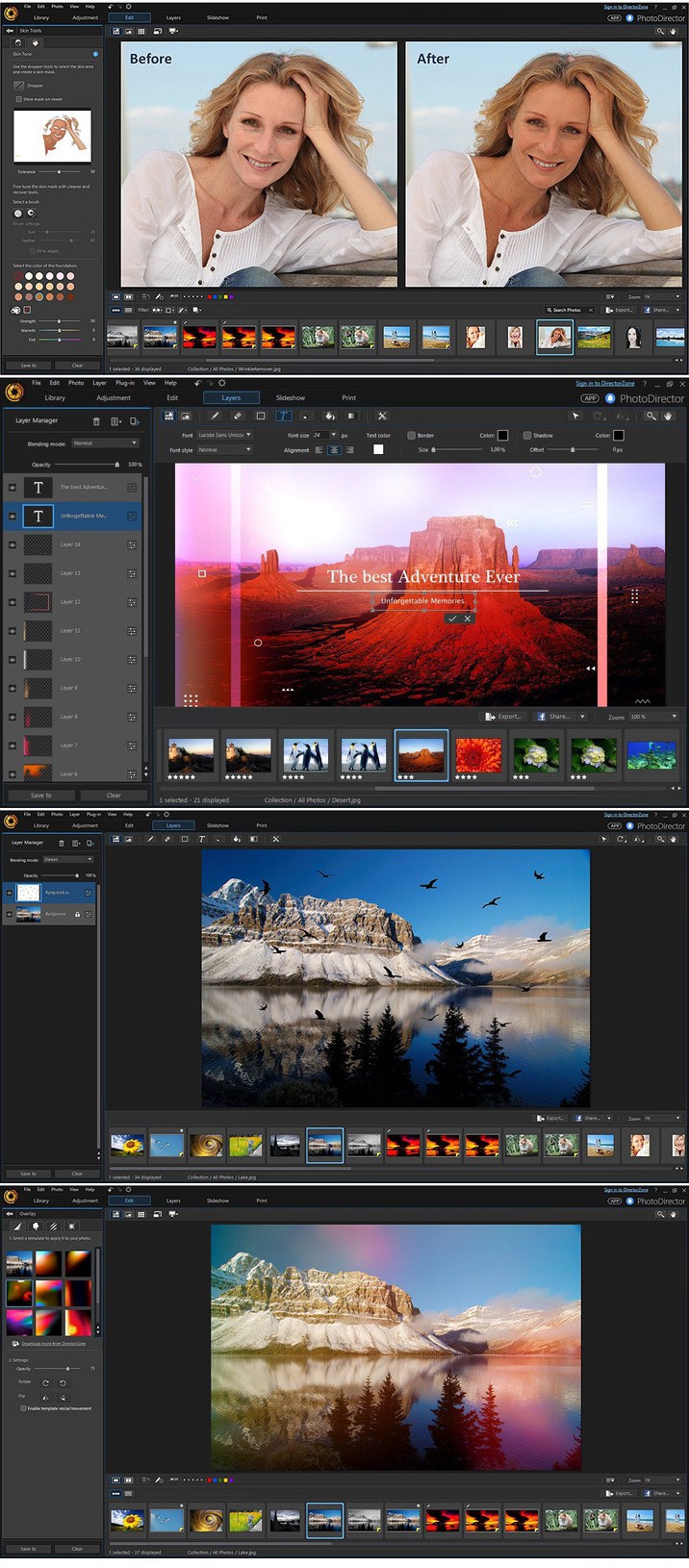Click the left rotate icon in Overlay settings
This screenshot has width=689, height=1568.
[x=45, y=1382]
